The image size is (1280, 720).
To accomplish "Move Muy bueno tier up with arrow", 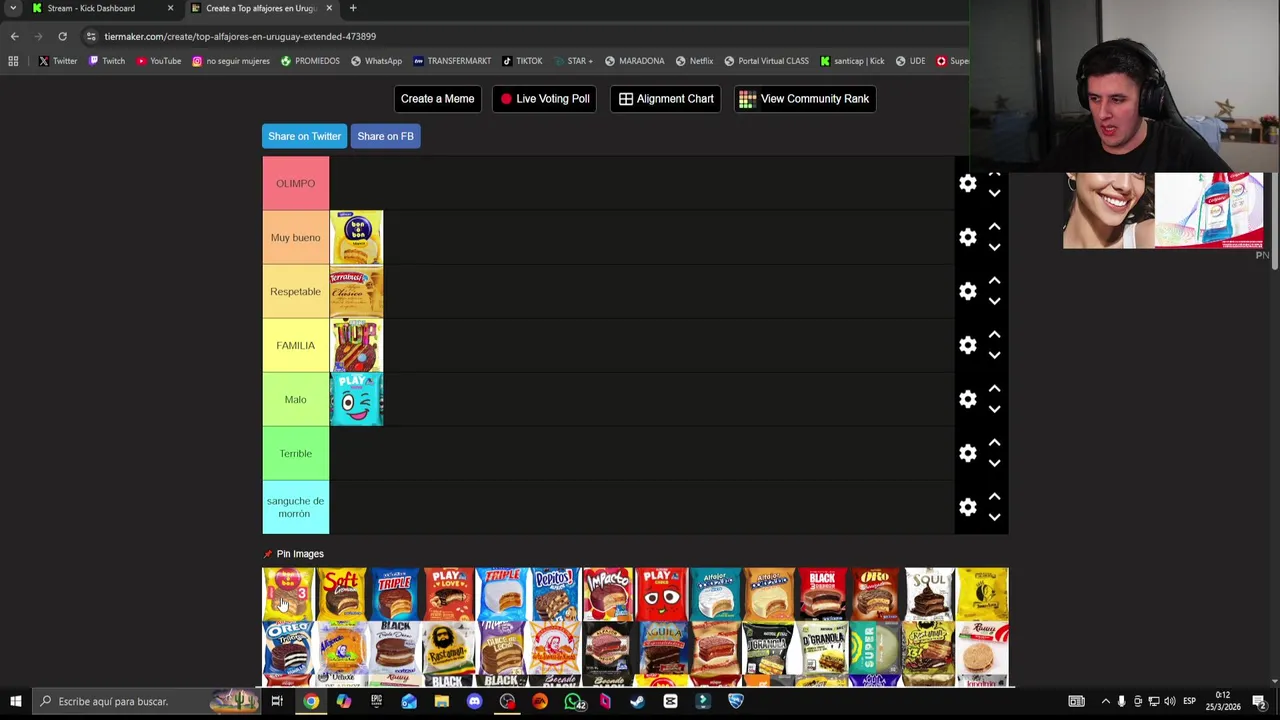I will [x=994, y=227].
